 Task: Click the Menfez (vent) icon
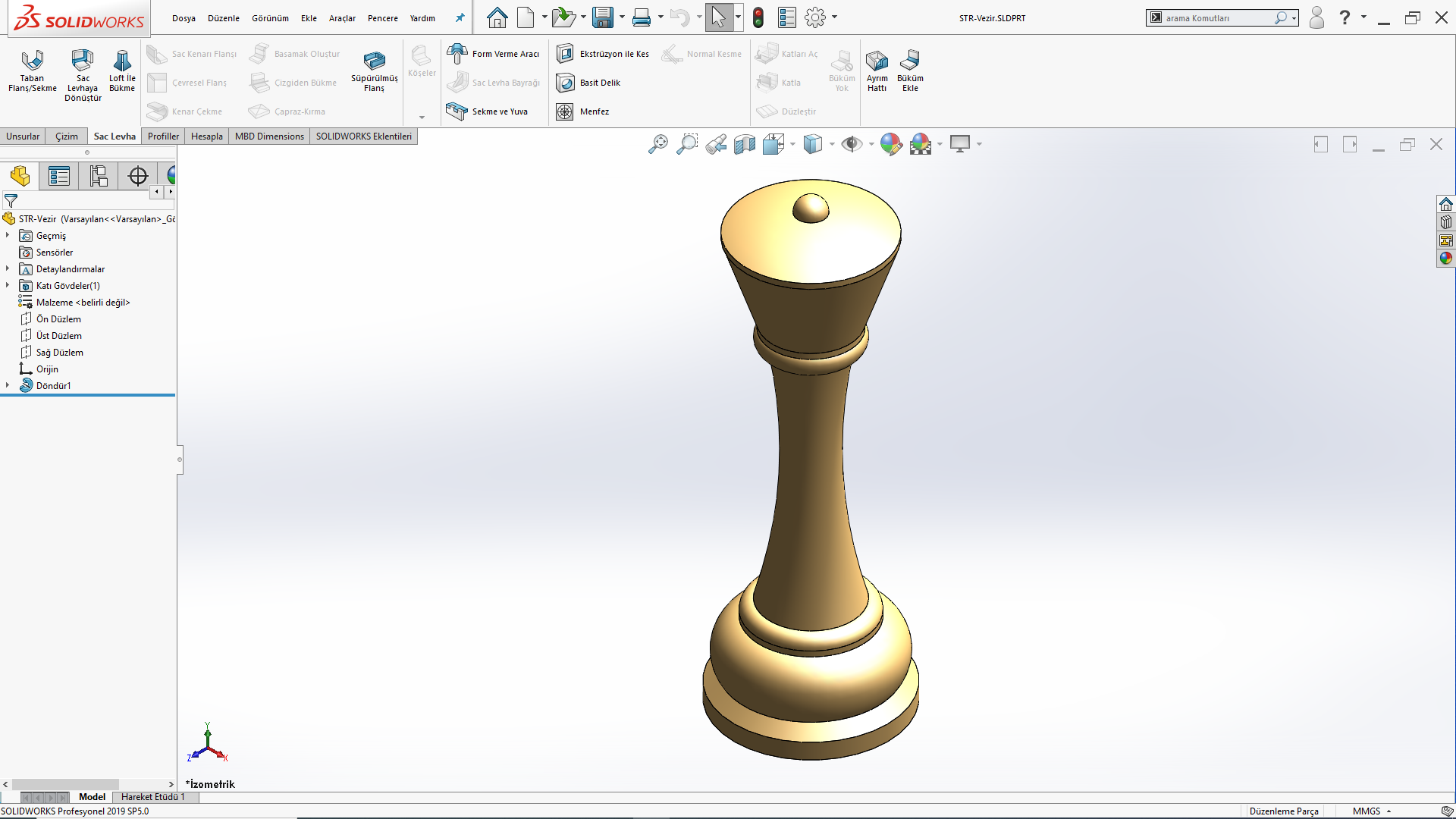click(x=565, y=111)
